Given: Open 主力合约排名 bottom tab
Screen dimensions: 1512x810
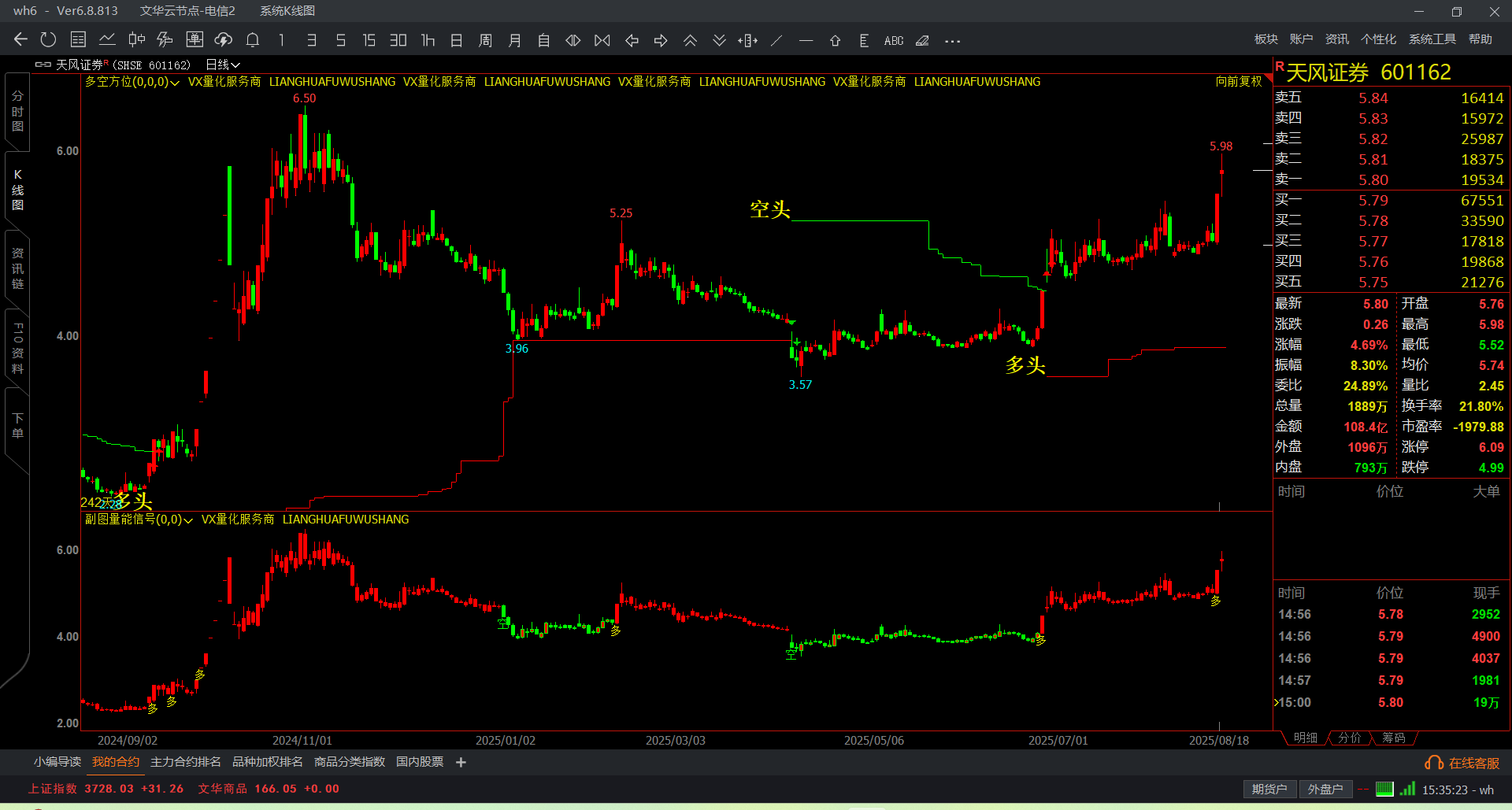Looking at the screenshot, I should [186, 762].
